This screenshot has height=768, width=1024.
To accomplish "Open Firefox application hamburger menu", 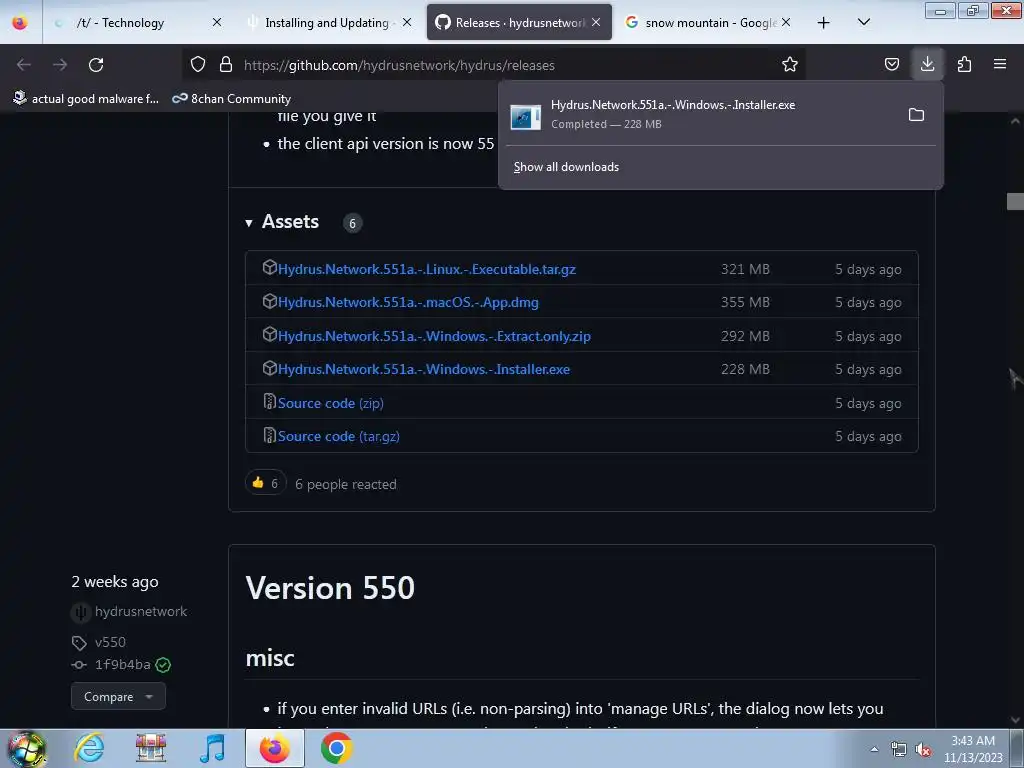I will [1000, 64].
